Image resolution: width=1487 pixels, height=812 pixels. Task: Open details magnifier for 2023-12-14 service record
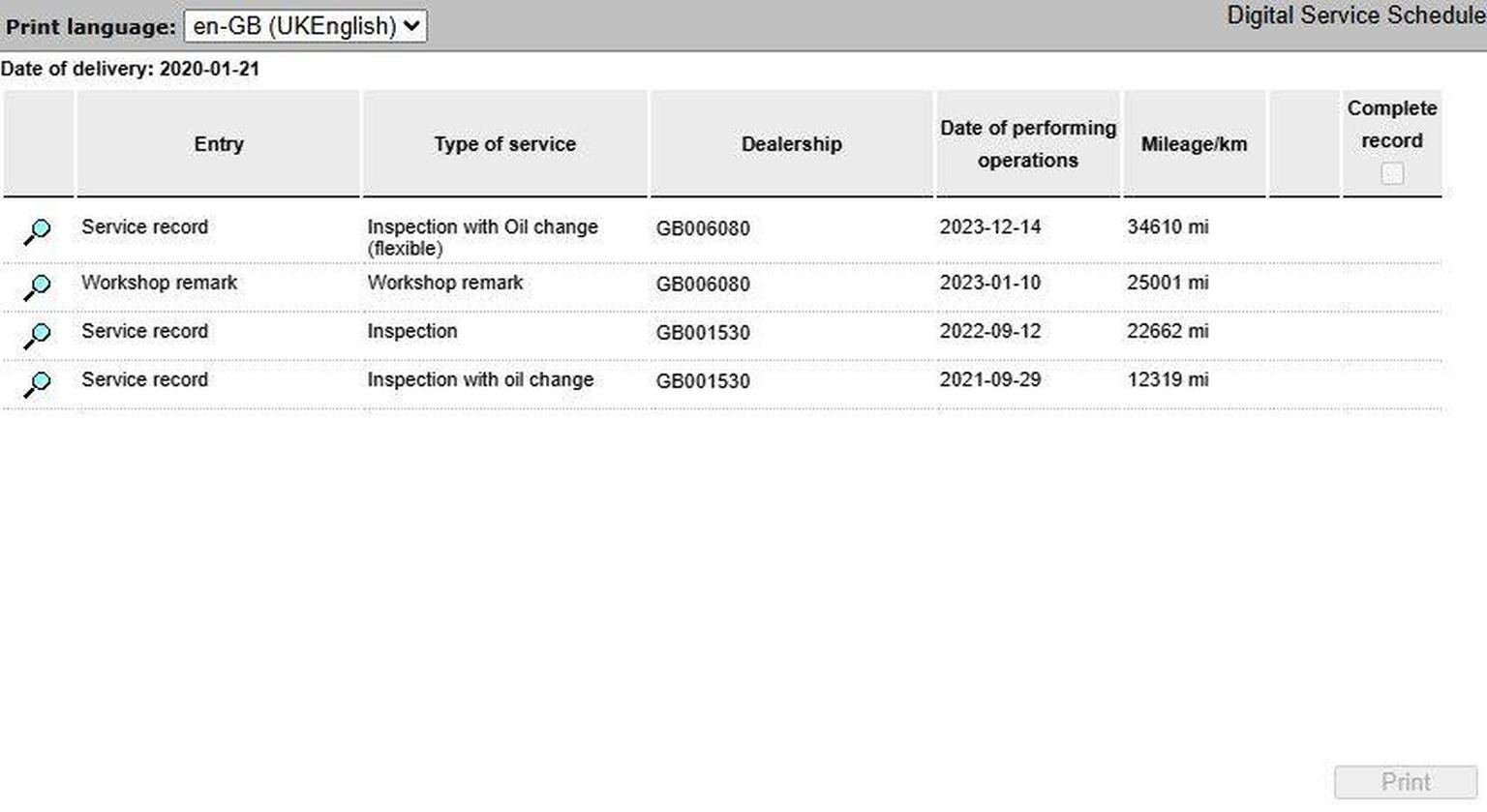point(37,232)
